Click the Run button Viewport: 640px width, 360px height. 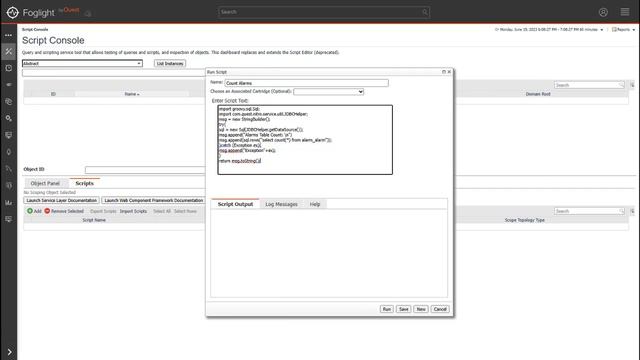click(387, 309)
